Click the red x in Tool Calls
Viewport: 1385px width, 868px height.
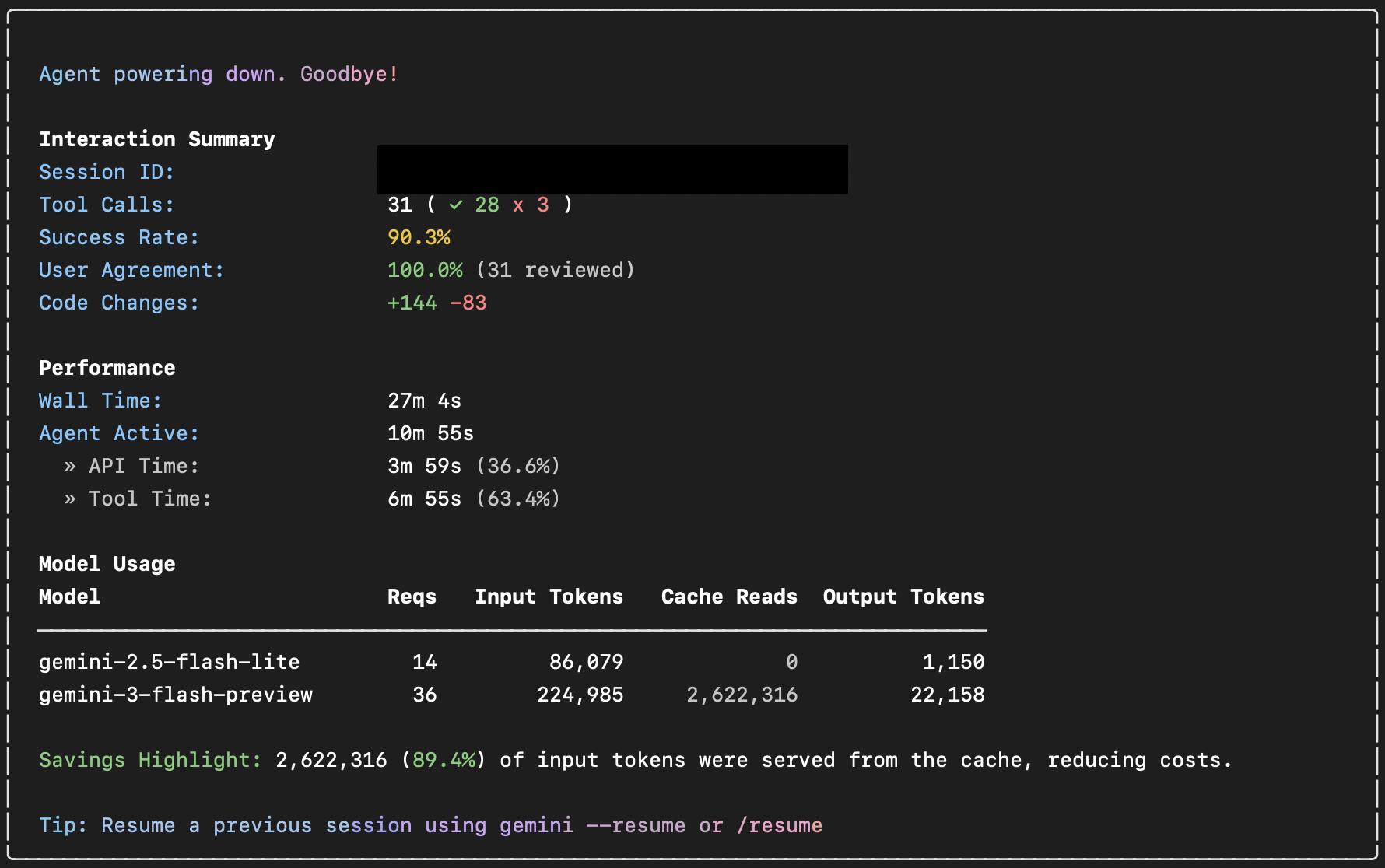point(518,205)
